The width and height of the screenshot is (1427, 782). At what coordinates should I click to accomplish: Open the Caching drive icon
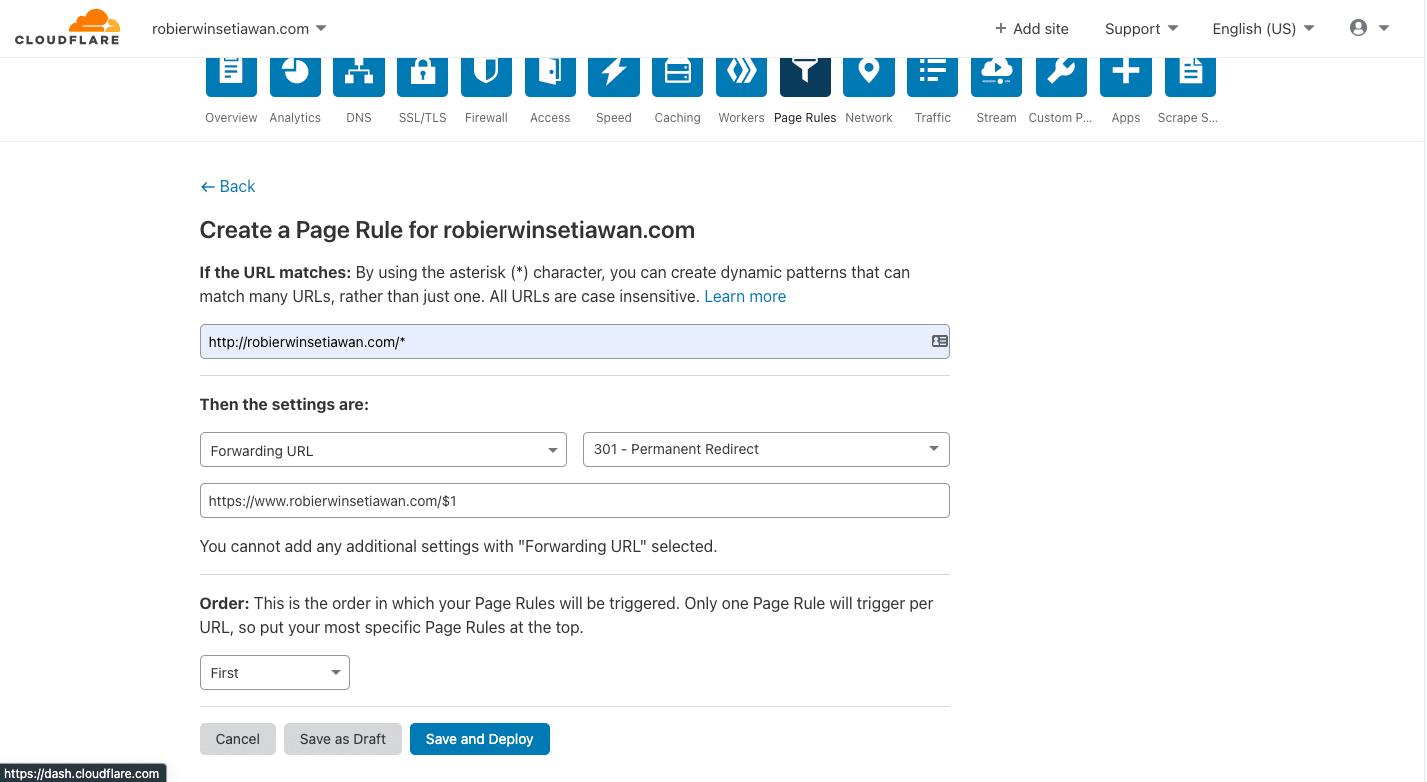pyautogui.click(x=678, y=77)
